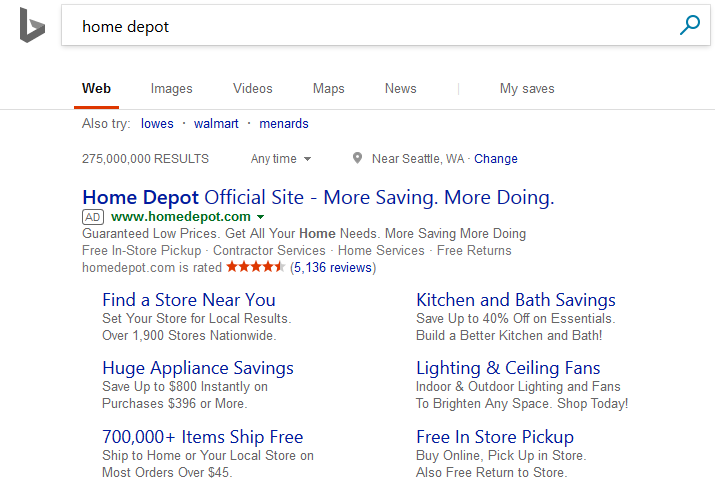Click the location pin icon near Seattle

357,159
